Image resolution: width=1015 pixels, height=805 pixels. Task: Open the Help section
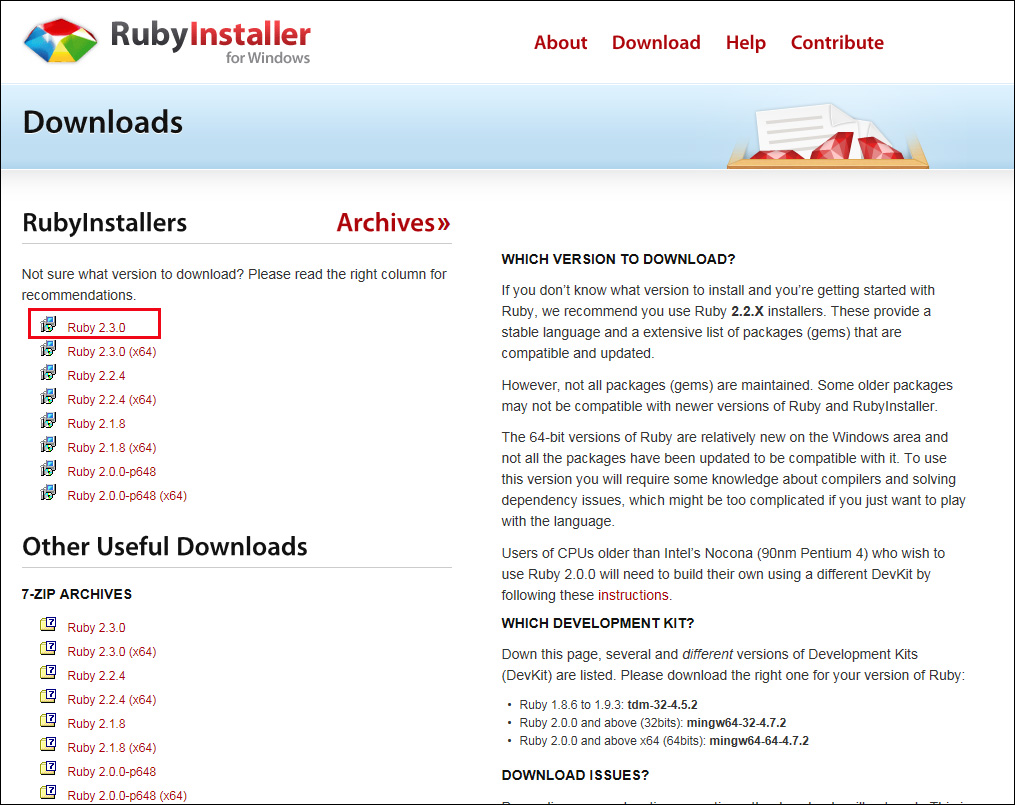(x=746, y=42)
